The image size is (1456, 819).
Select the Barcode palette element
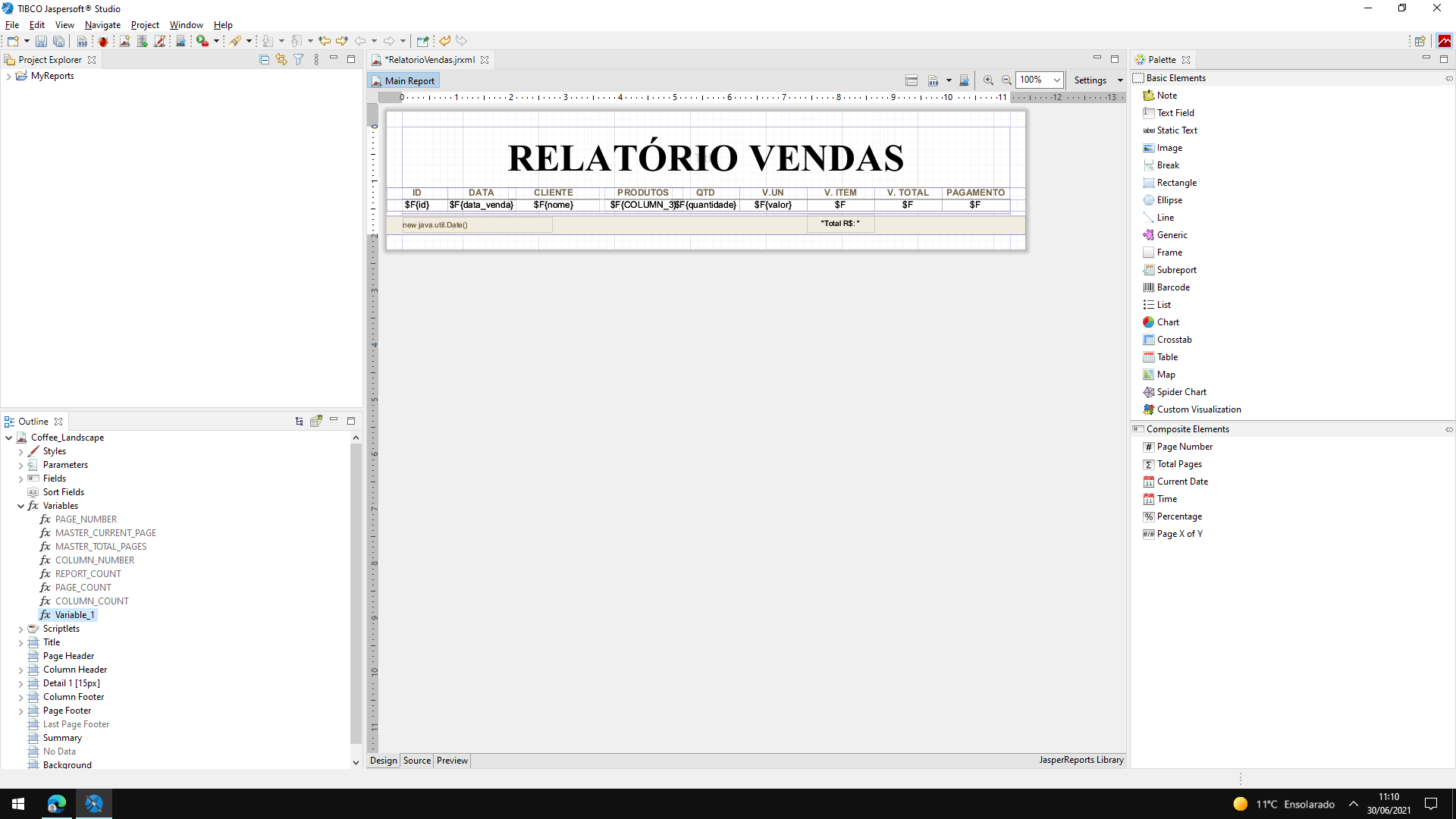(1172, 287)
